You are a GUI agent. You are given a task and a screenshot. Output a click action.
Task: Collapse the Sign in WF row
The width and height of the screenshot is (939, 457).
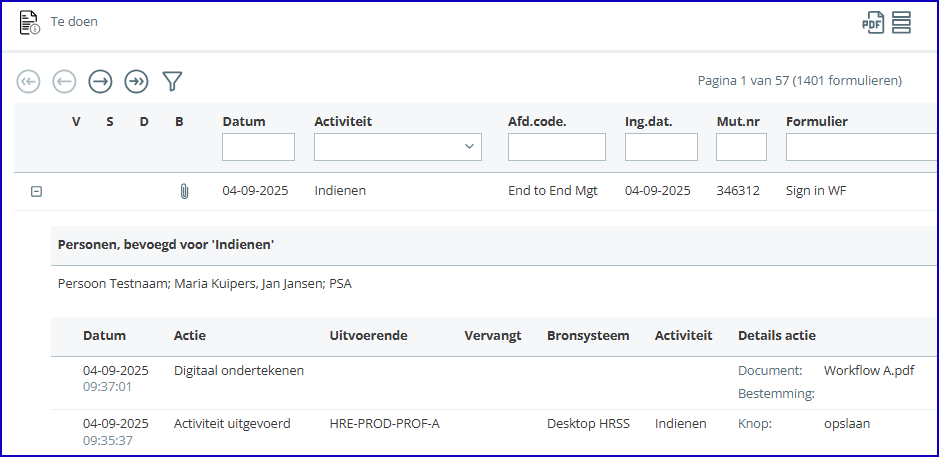(37, 192)
